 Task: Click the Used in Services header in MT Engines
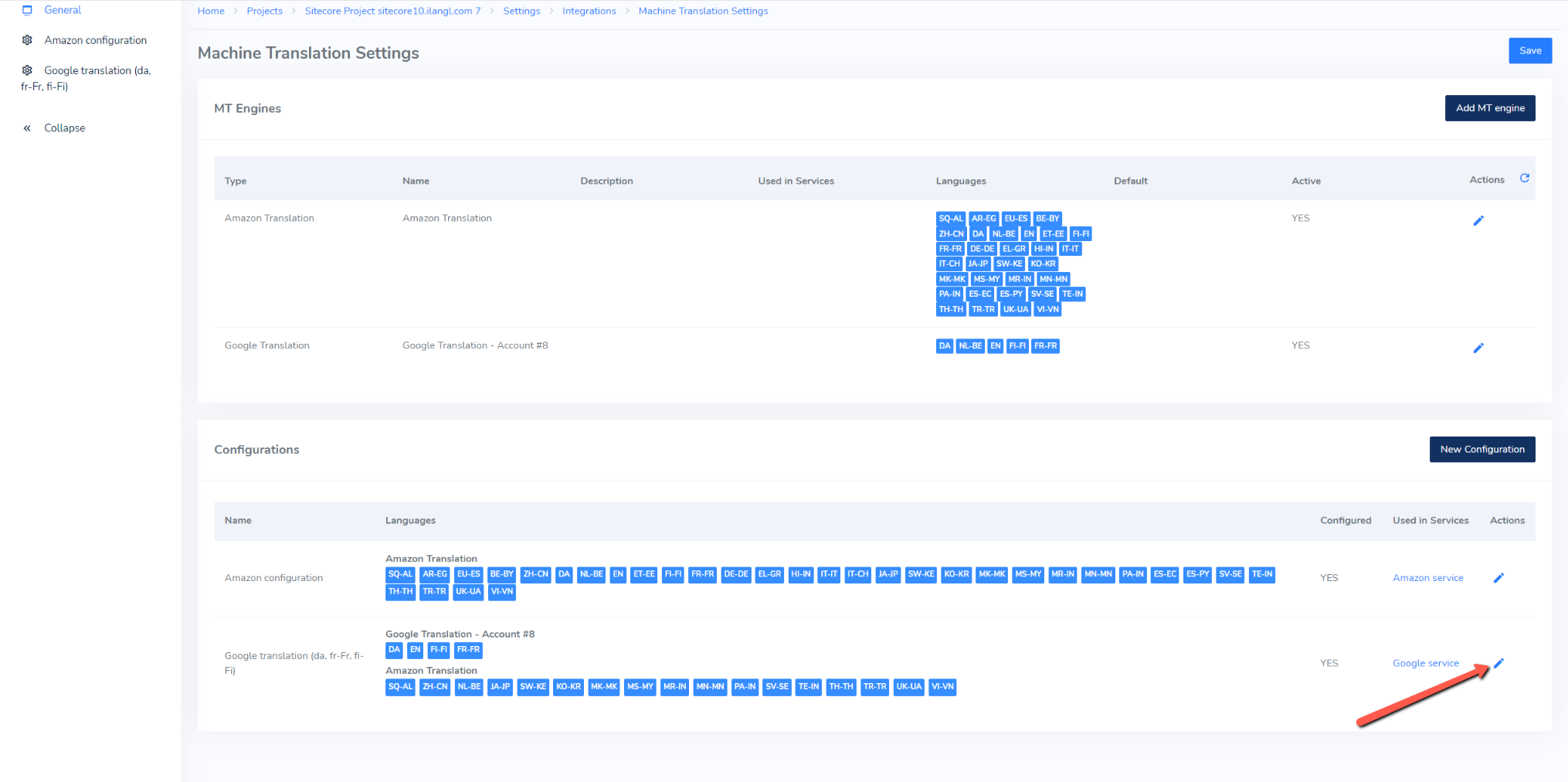coord(796,181)
